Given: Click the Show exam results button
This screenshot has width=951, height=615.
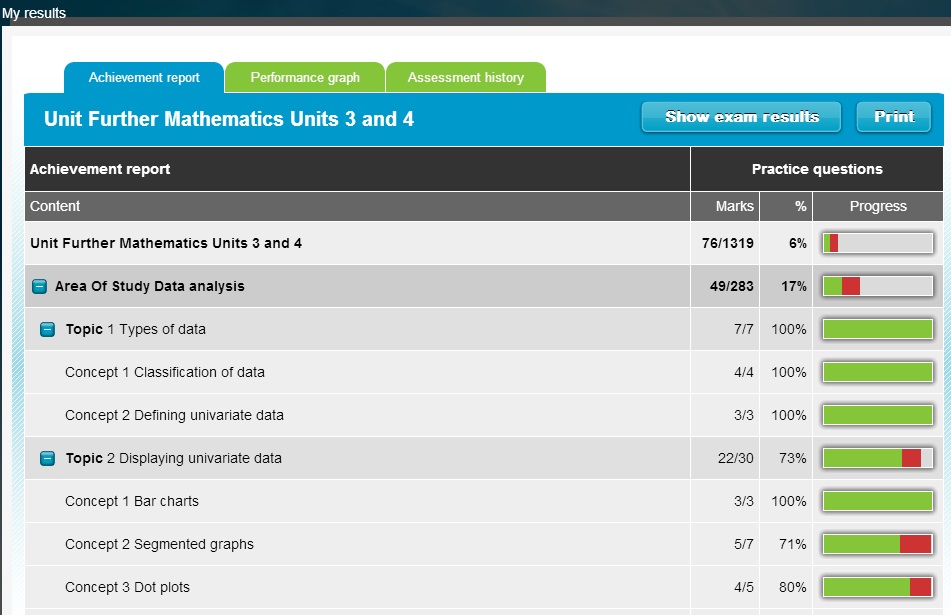Looking at the screenshot, I should tap(741, 117).
